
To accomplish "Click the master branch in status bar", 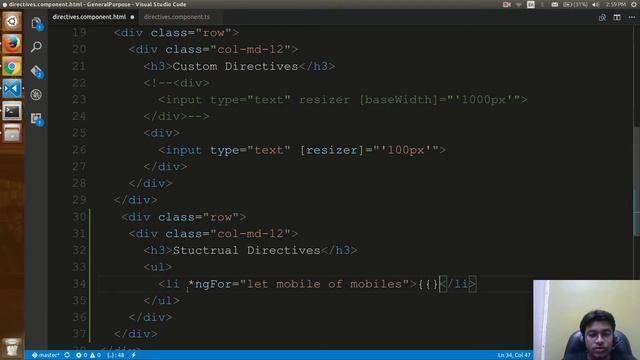I will (x=46, y=355).
